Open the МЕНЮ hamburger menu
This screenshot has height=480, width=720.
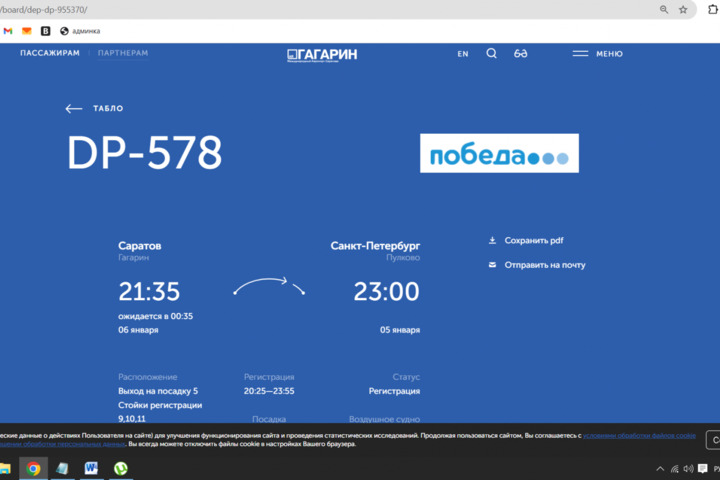pyautogui.click(x=597, y=54)
